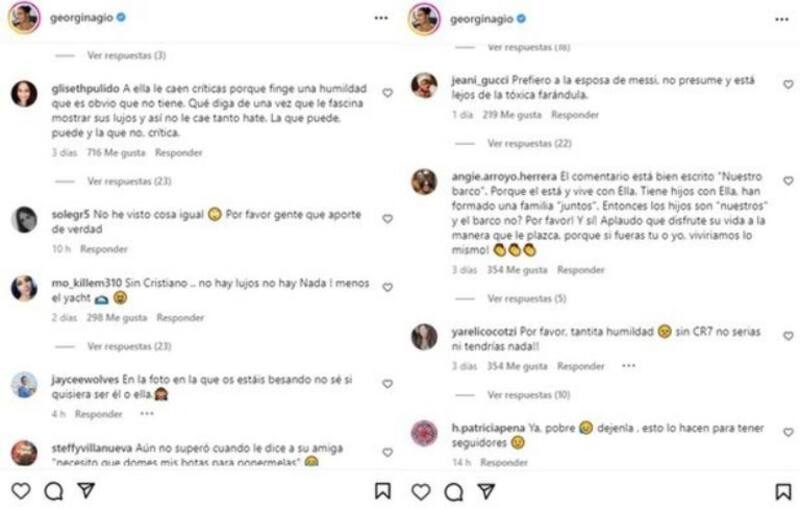Open three-dot options menu on left post
Image resolution: width=800 pixels, height=509 pixels.
(380, 18)
